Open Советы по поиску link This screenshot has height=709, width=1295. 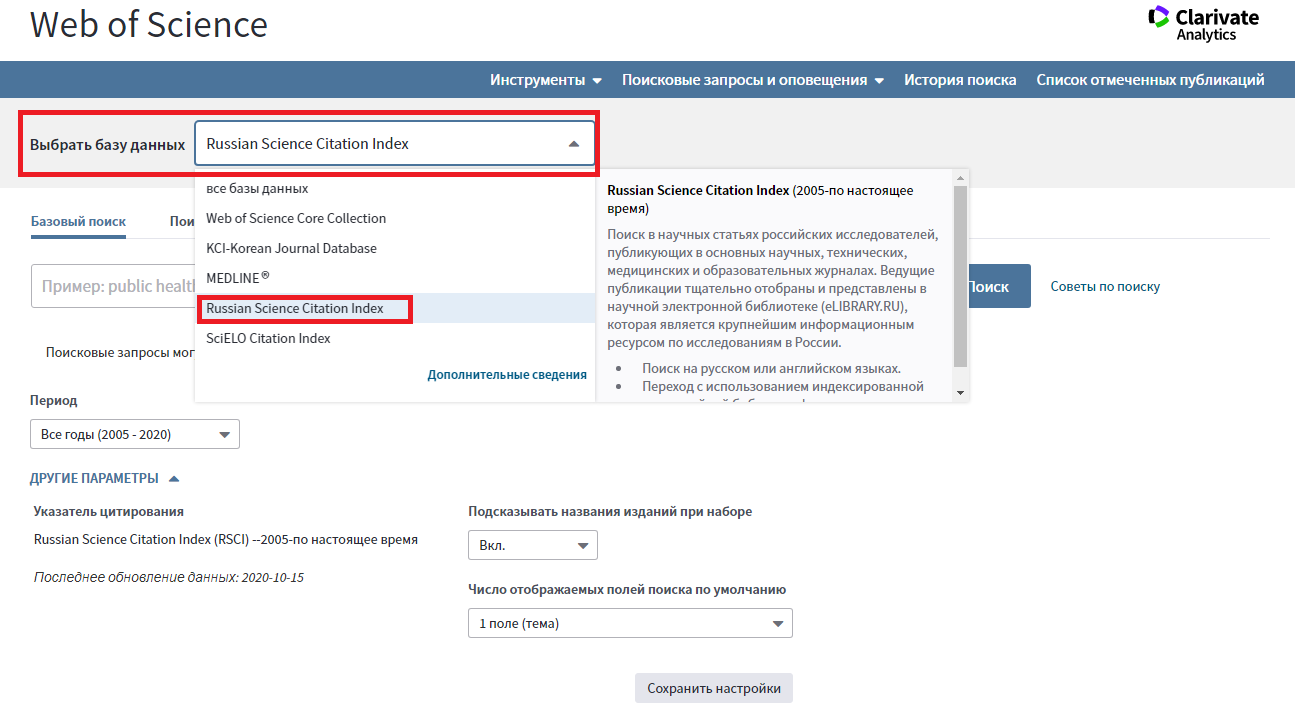point(1105,287)
